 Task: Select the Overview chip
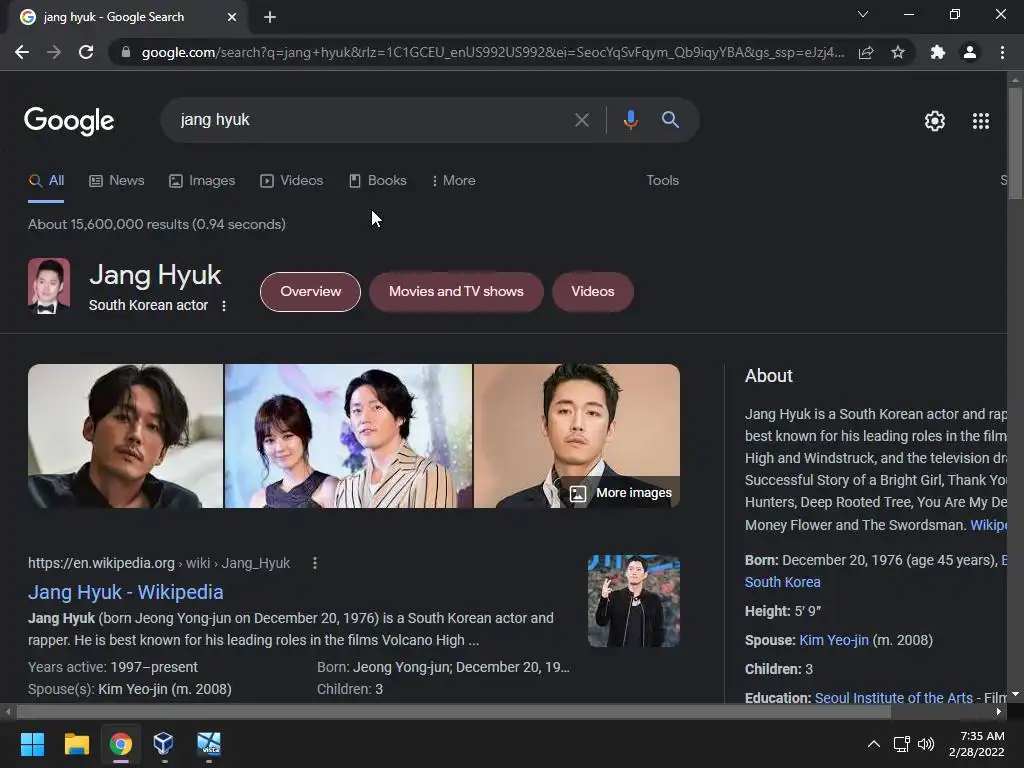310,292
